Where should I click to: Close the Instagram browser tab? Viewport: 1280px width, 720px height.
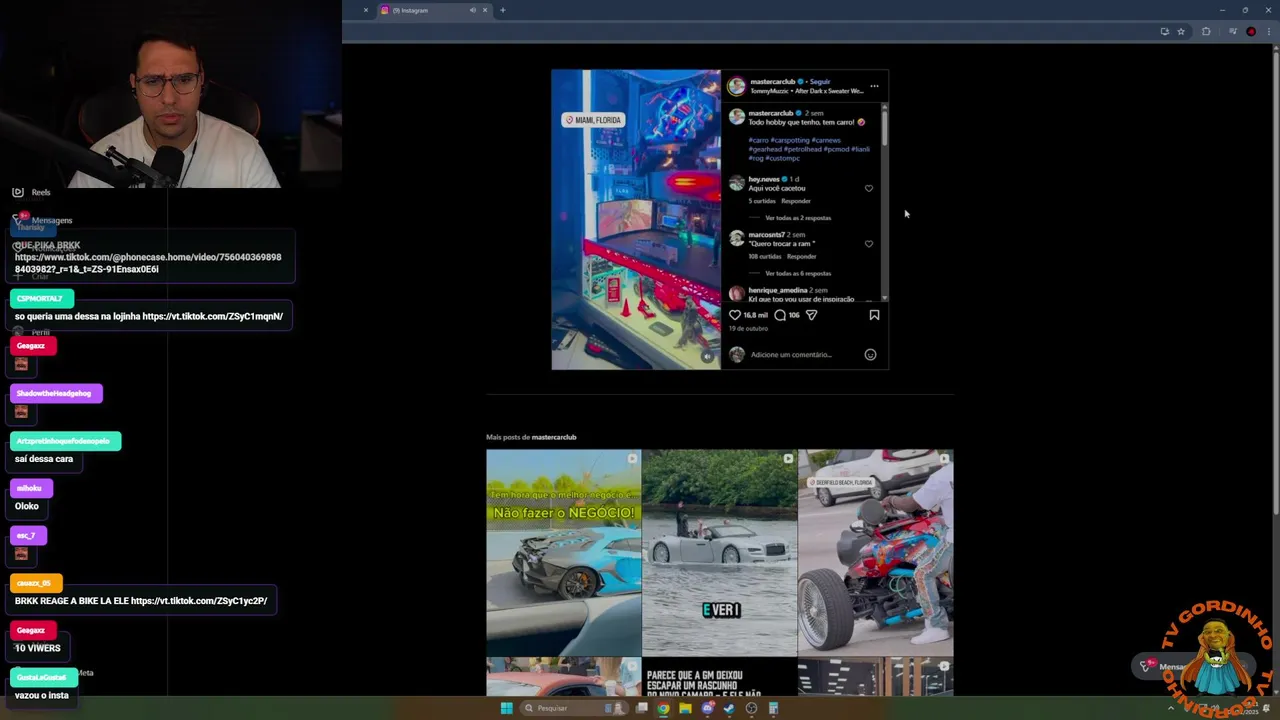pyautogui.click(x=485, y=10)
